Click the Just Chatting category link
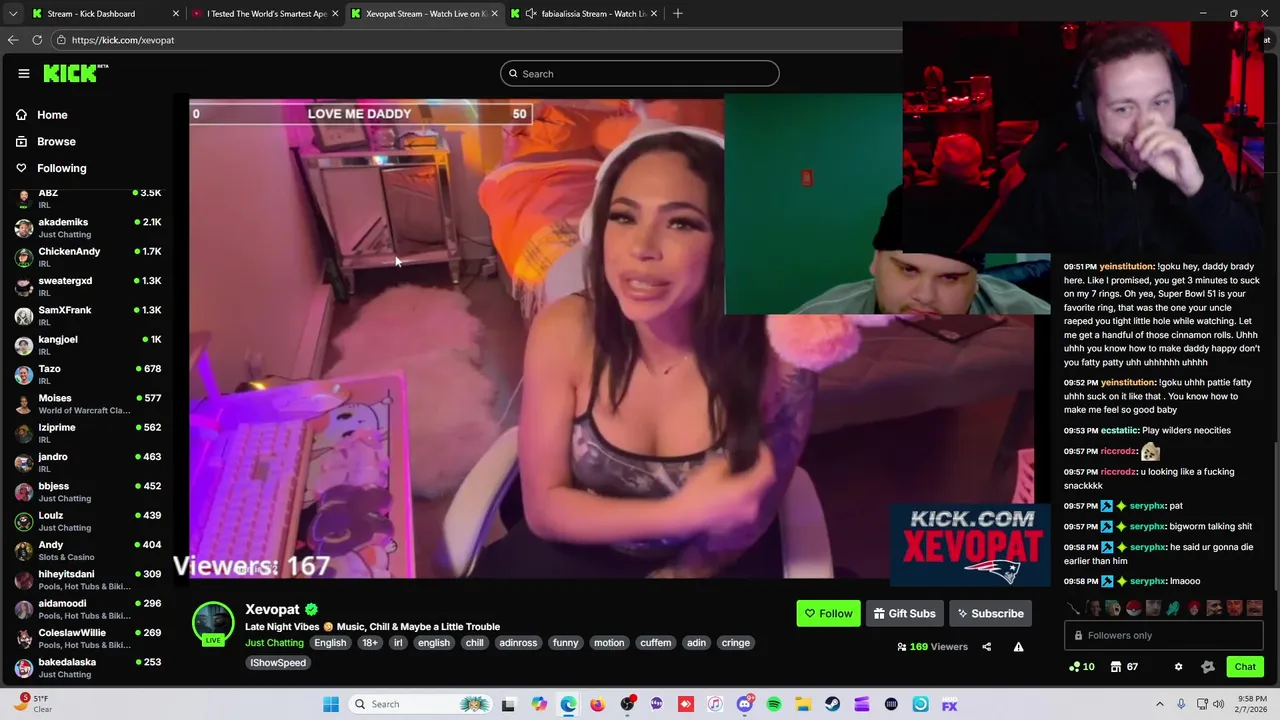 pos(274,643)
